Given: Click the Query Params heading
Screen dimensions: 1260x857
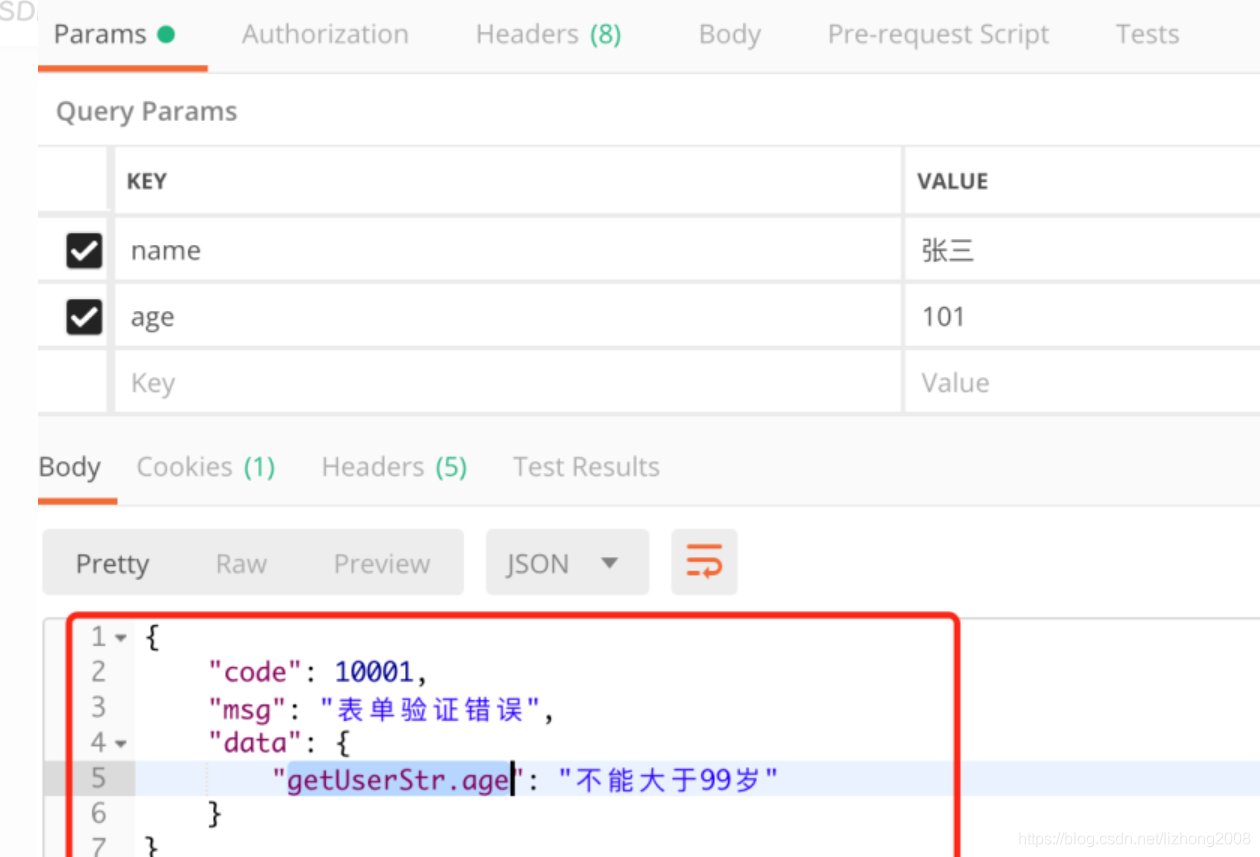Looking at the screenshot, I should tap(146, 111).
